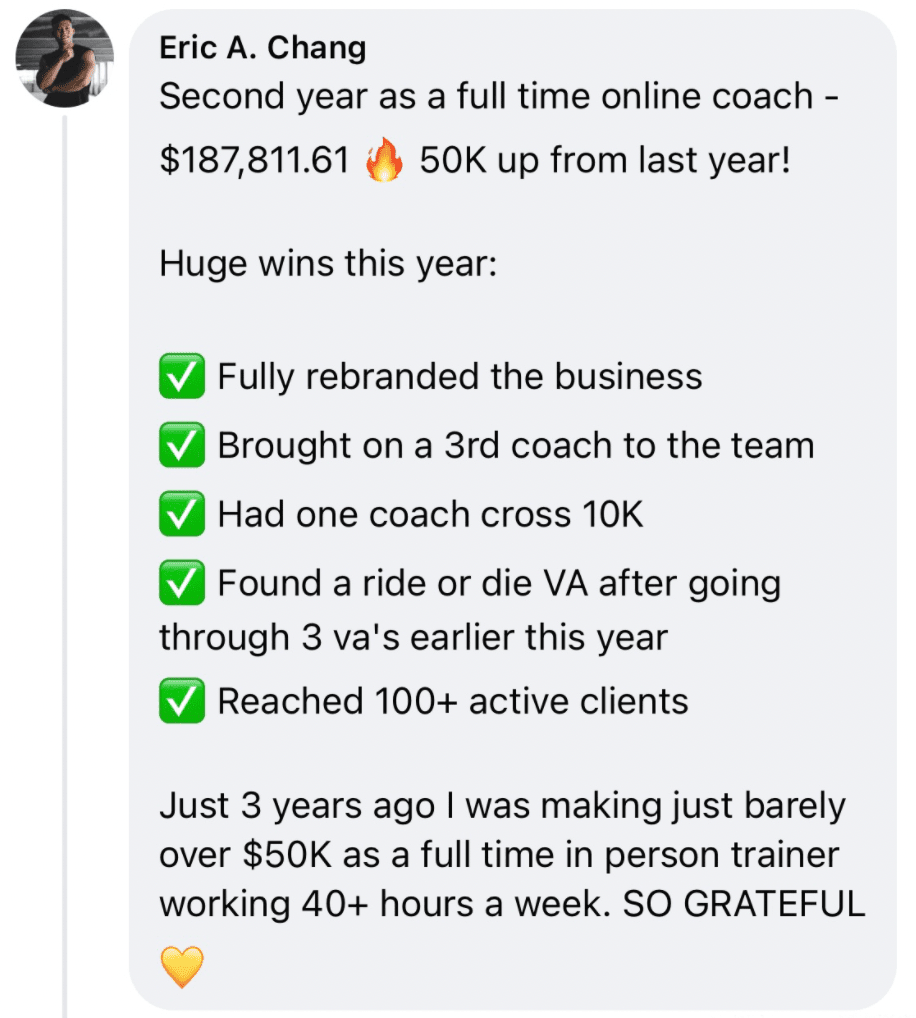Image resolution: width=916 pixels, height=1018 pixels.
Task: Click the checkmark beside Found a ride or die VA
Action: [x=182, y=583]
